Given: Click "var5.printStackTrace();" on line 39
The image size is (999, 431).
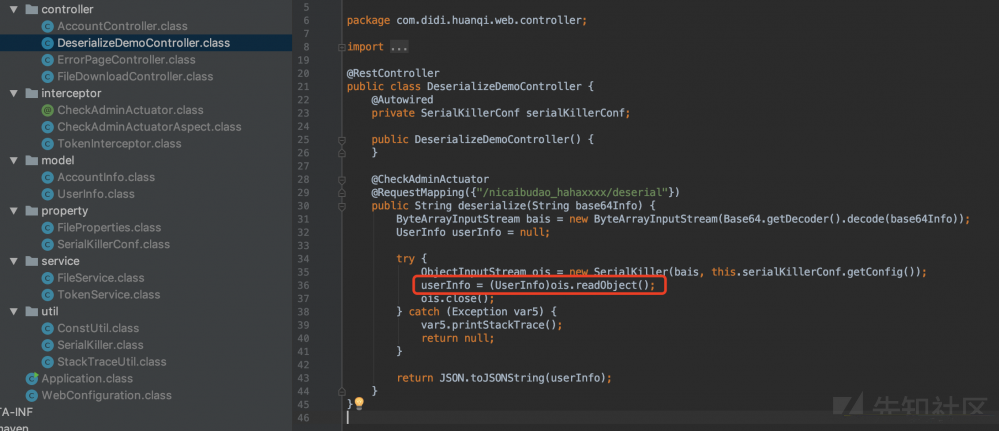Looking at the screenshot, I should point(492,325).
